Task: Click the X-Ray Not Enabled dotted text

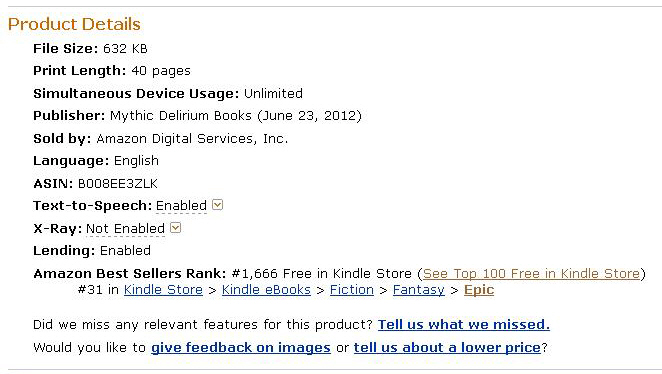Action: (125, 229)
